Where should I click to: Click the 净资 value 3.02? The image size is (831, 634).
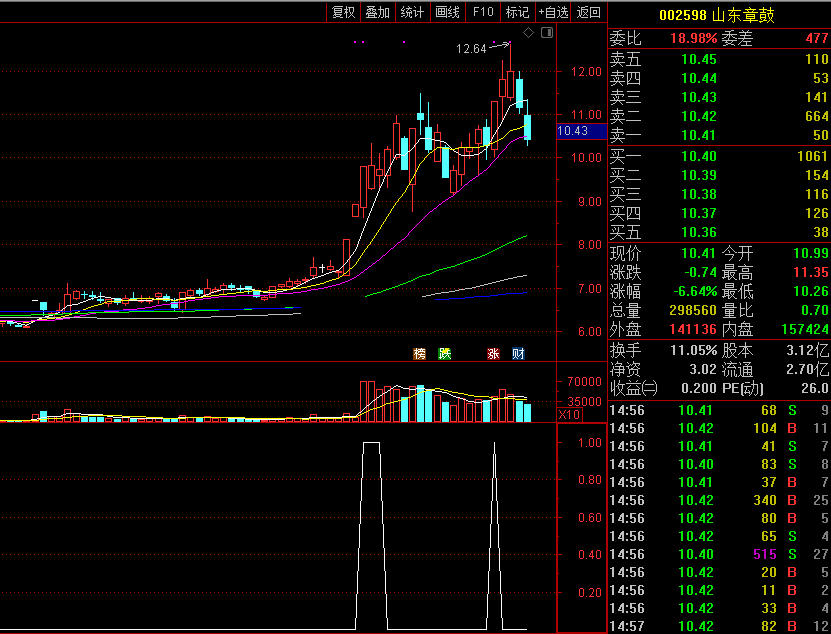pos(701,370)
